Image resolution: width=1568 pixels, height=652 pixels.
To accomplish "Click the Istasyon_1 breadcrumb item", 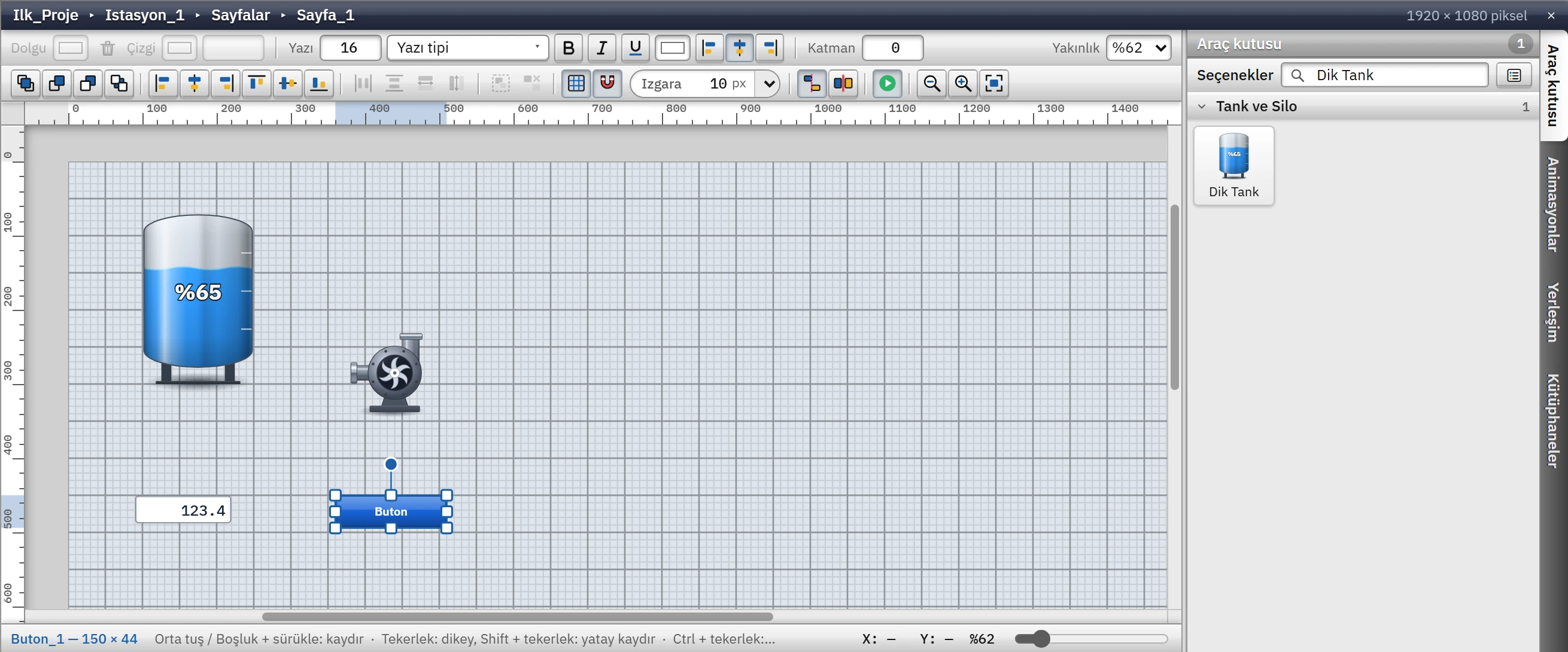I will coord(145,15).
